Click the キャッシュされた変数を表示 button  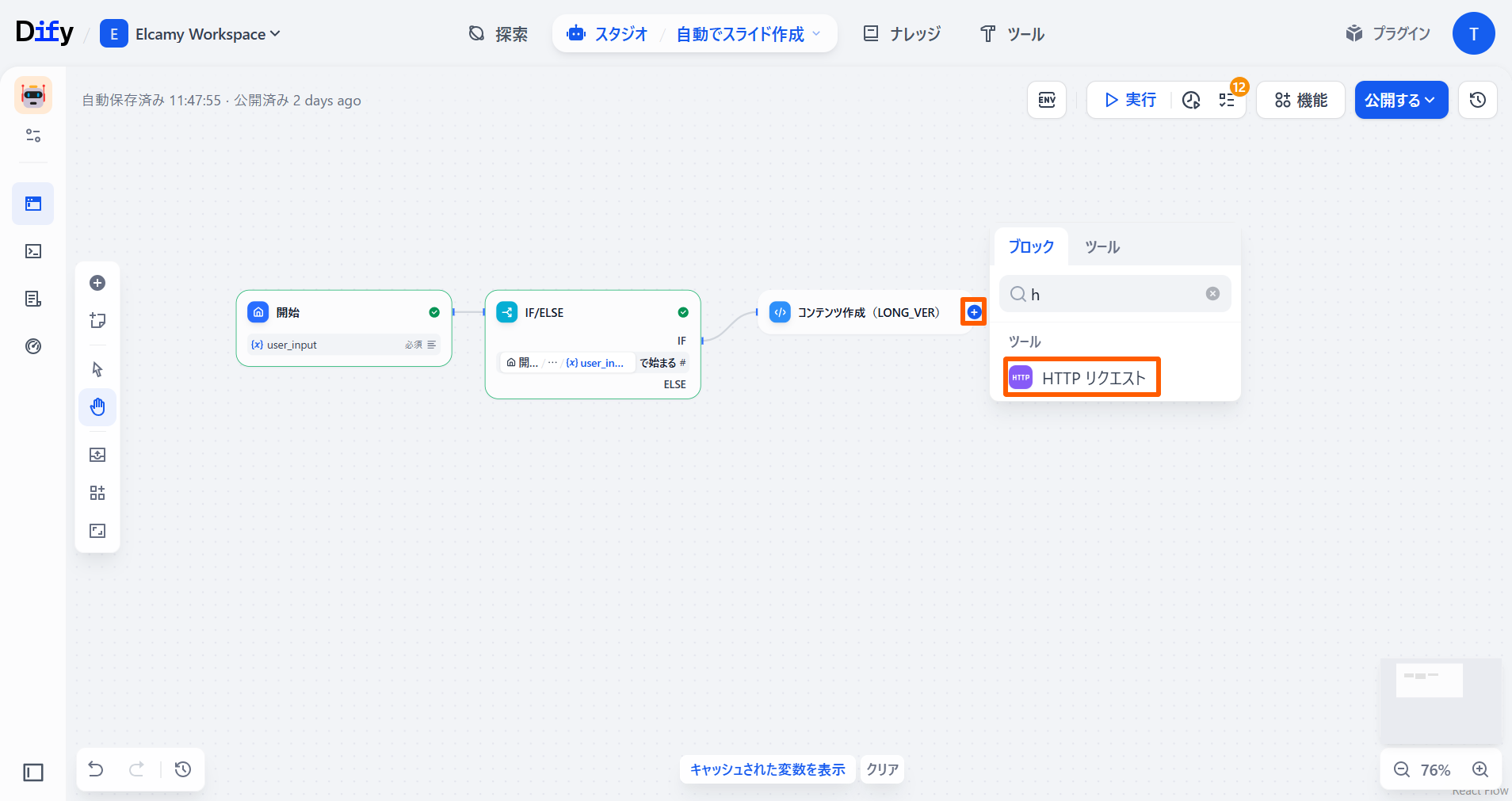click(x=767, y=769)
